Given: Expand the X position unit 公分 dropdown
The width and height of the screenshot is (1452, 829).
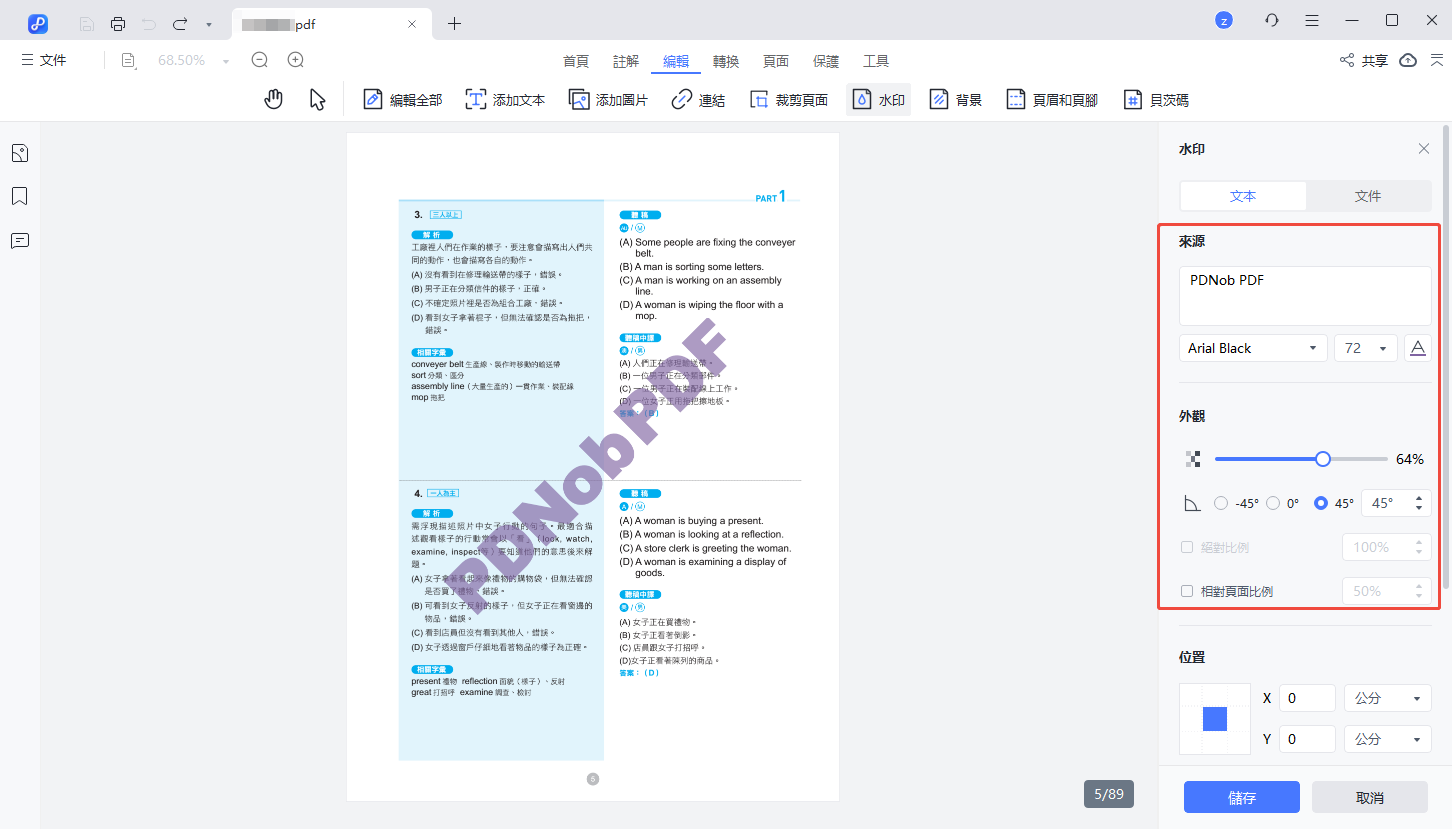Looking at the screenshot, I should pyautogui.click(x=1386, y=698).
